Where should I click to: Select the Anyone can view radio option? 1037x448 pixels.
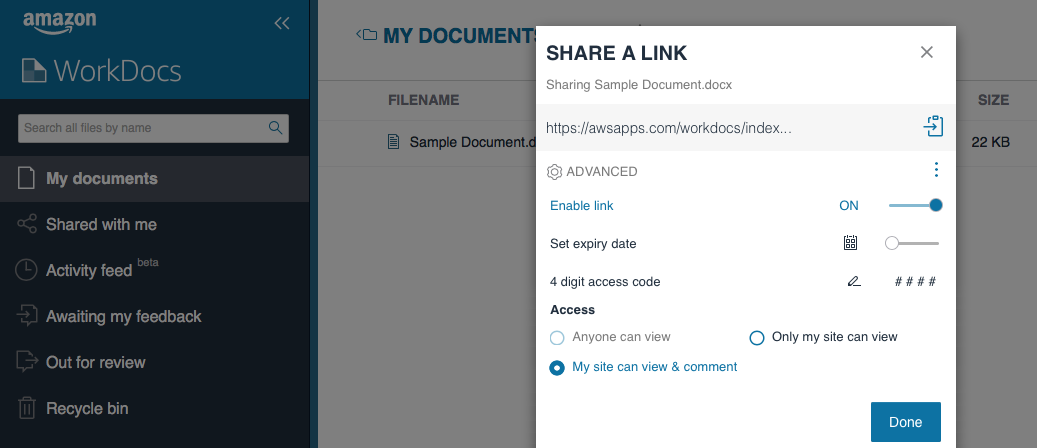click(557, 337)
